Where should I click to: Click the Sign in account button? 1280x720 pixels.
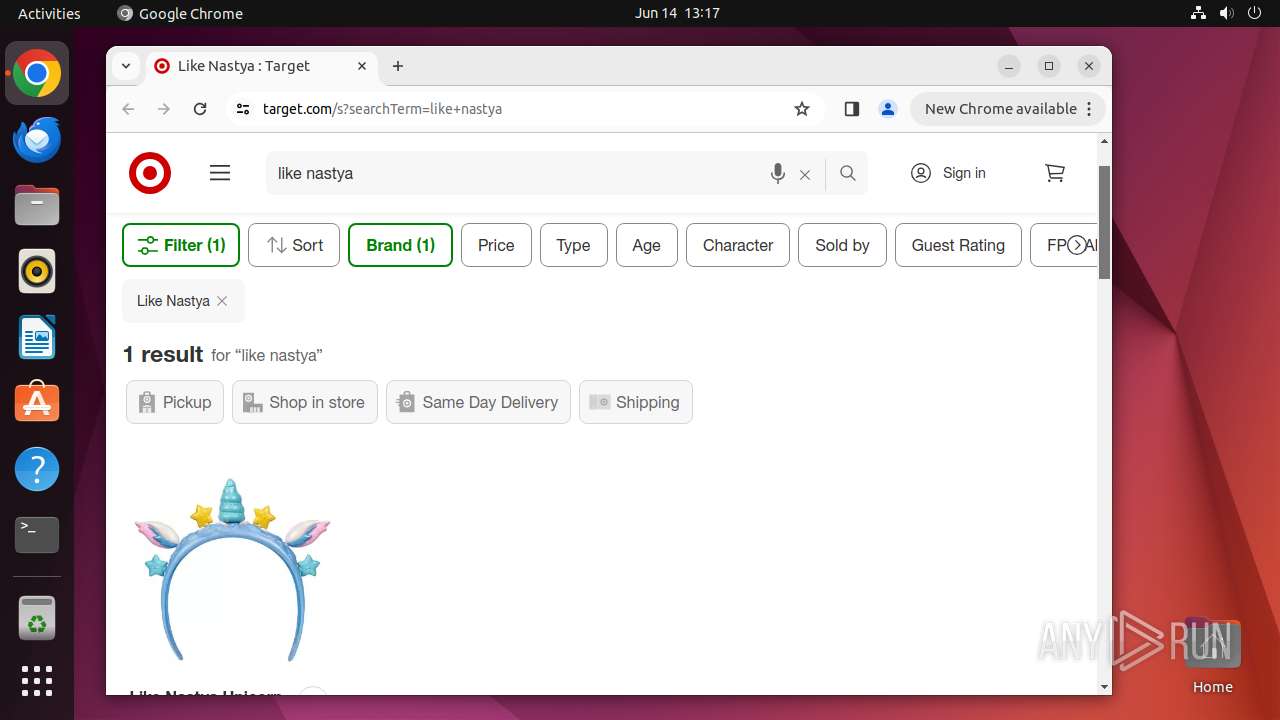click(948, 173)
